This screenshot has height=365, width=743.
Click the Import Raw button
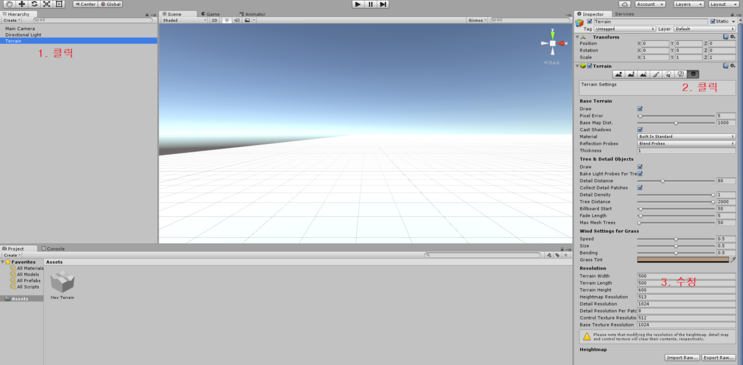681,357
